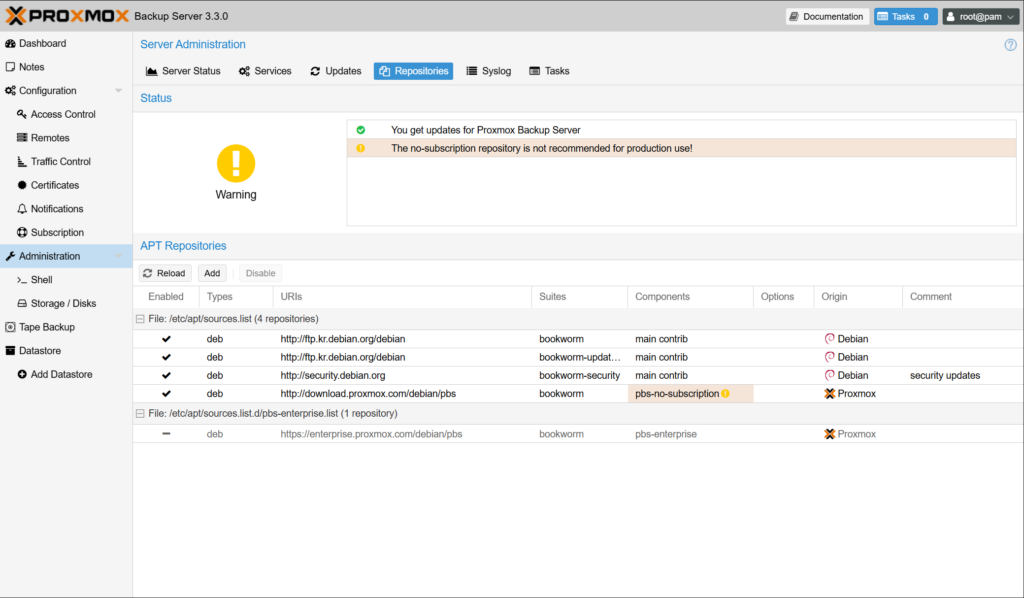
Task: Open the Shell console
Action: point(41,280)
